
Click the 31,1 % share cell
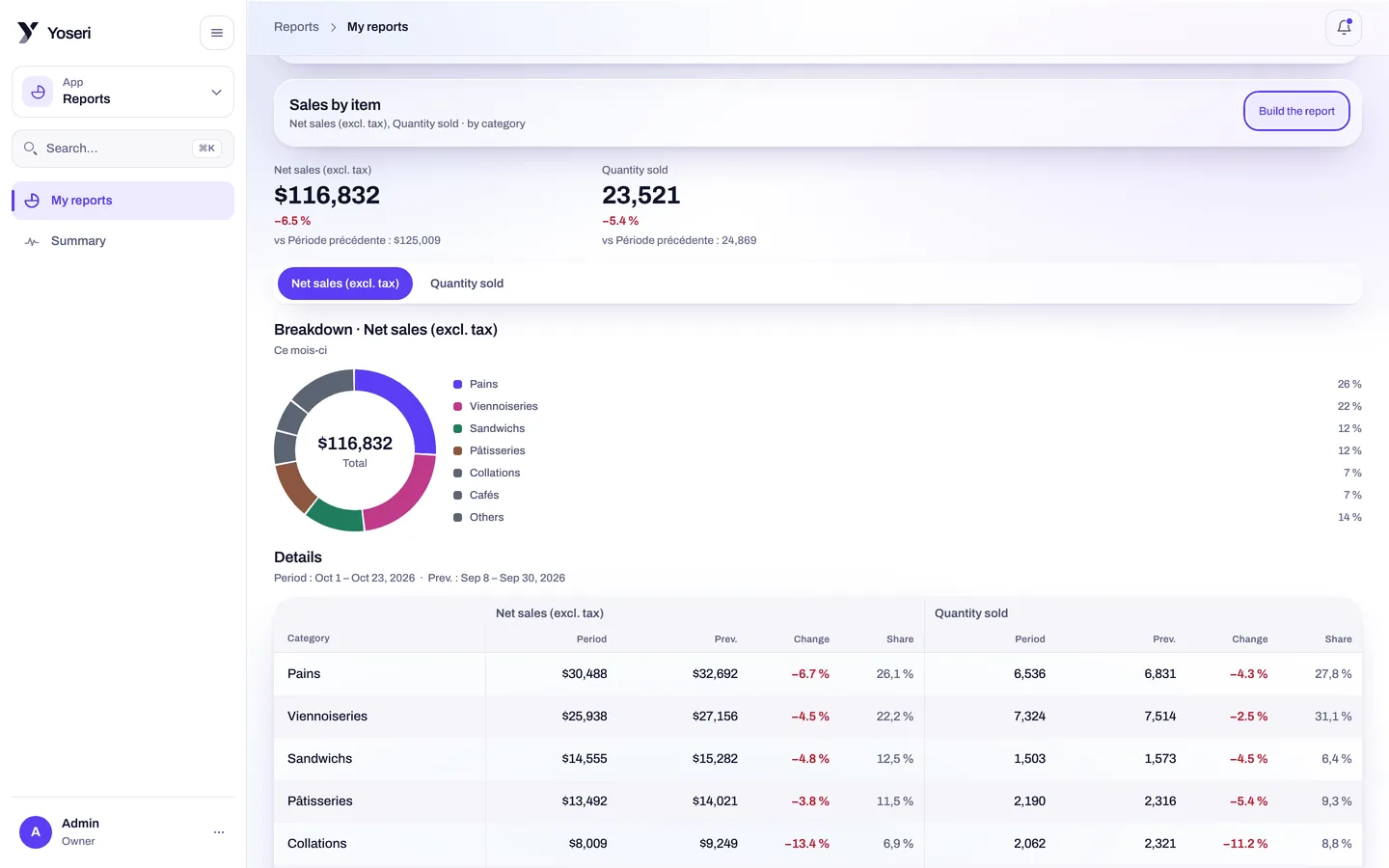click(1333, 717)
